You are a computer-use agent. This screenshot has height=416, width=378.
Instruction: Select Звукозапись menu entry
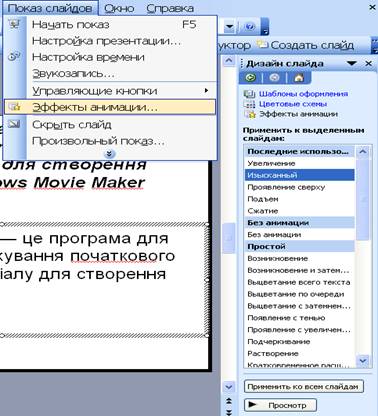click(110, 73)
